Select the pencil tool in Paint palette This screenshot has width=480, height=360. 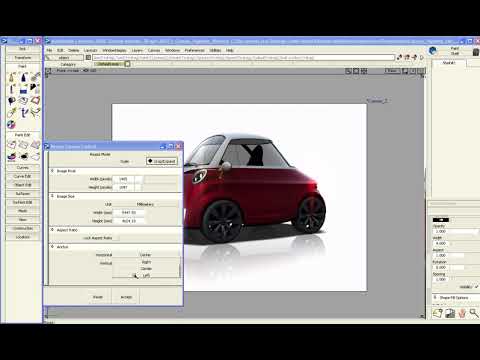coord(12,77)
